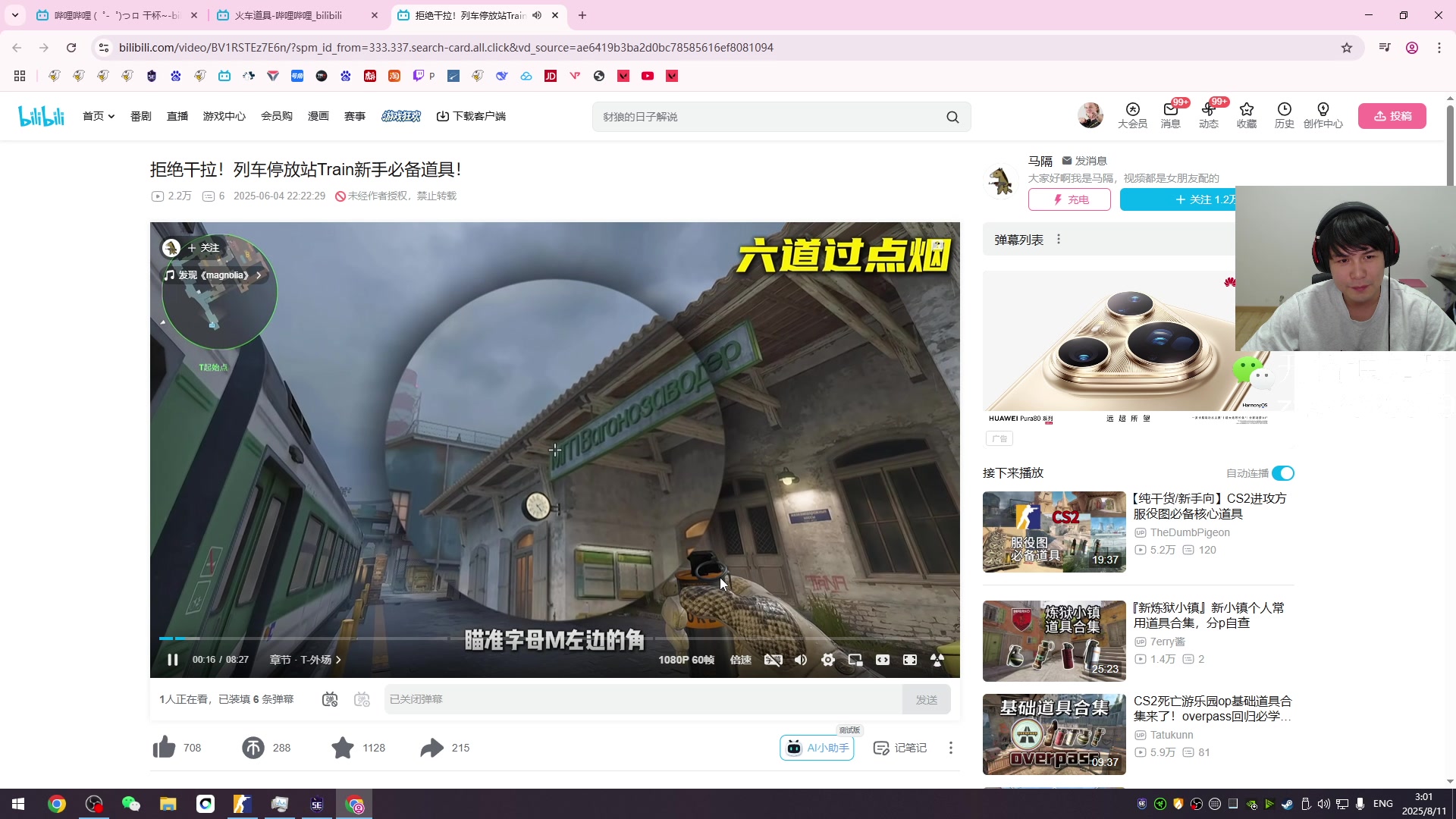Click 关注 overlay in the video
This screenshot has width=1456, height=819.
(x=203, y=248)
